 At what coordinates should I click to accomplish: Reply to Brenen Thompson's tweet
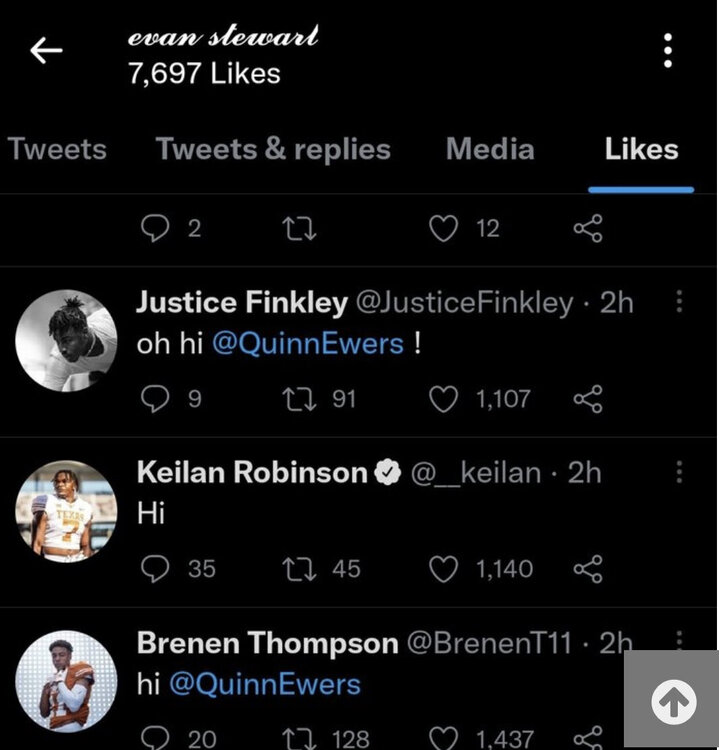click(x=155, y=739)
